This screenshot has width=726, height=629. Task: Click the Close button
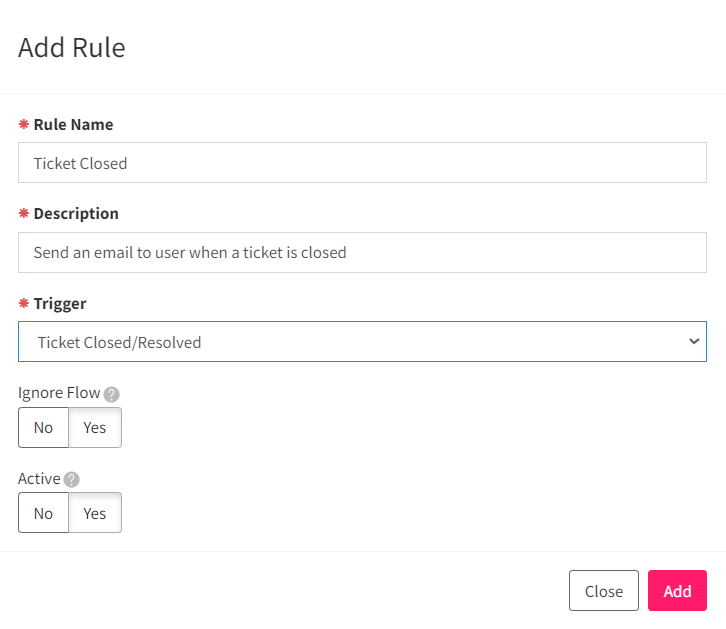point(604,591)
